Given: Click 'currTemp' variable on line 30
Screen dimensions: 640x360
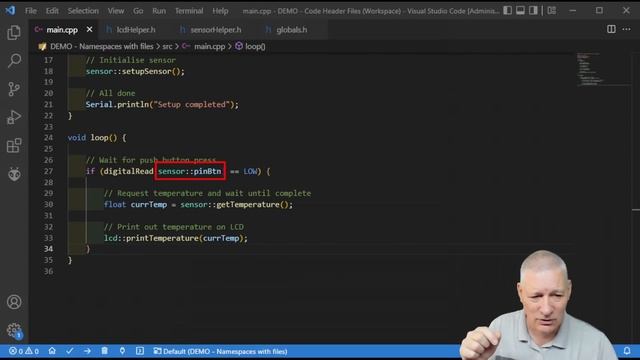Looking at the screenshot, I should 149,204.
